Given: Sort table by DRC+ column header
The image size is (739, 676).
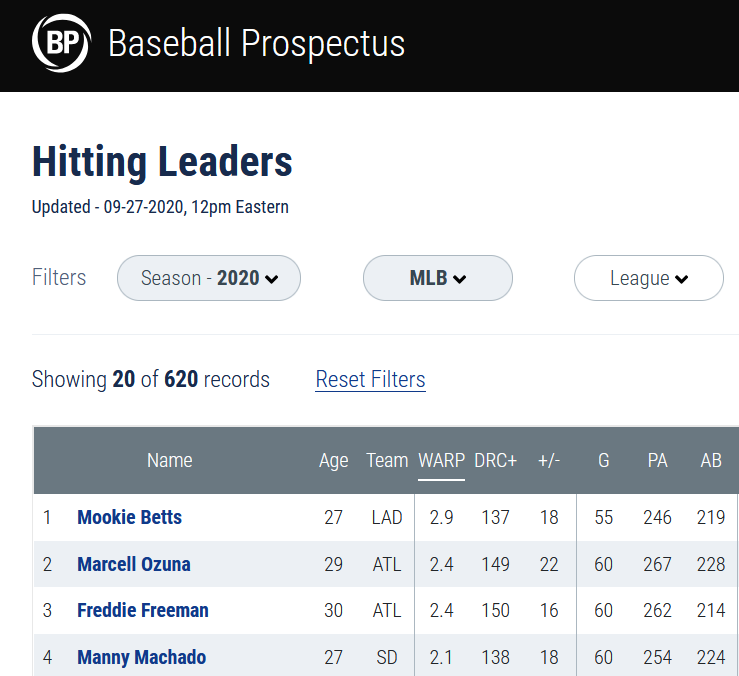Looking at the screenshot, I should pos(495,461).
